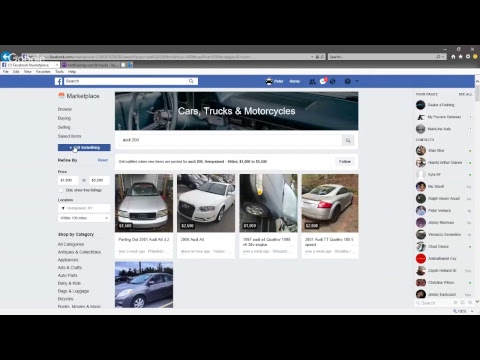Click the Facebook logo icon
The image size is (480, 360).
pos(59,81)
